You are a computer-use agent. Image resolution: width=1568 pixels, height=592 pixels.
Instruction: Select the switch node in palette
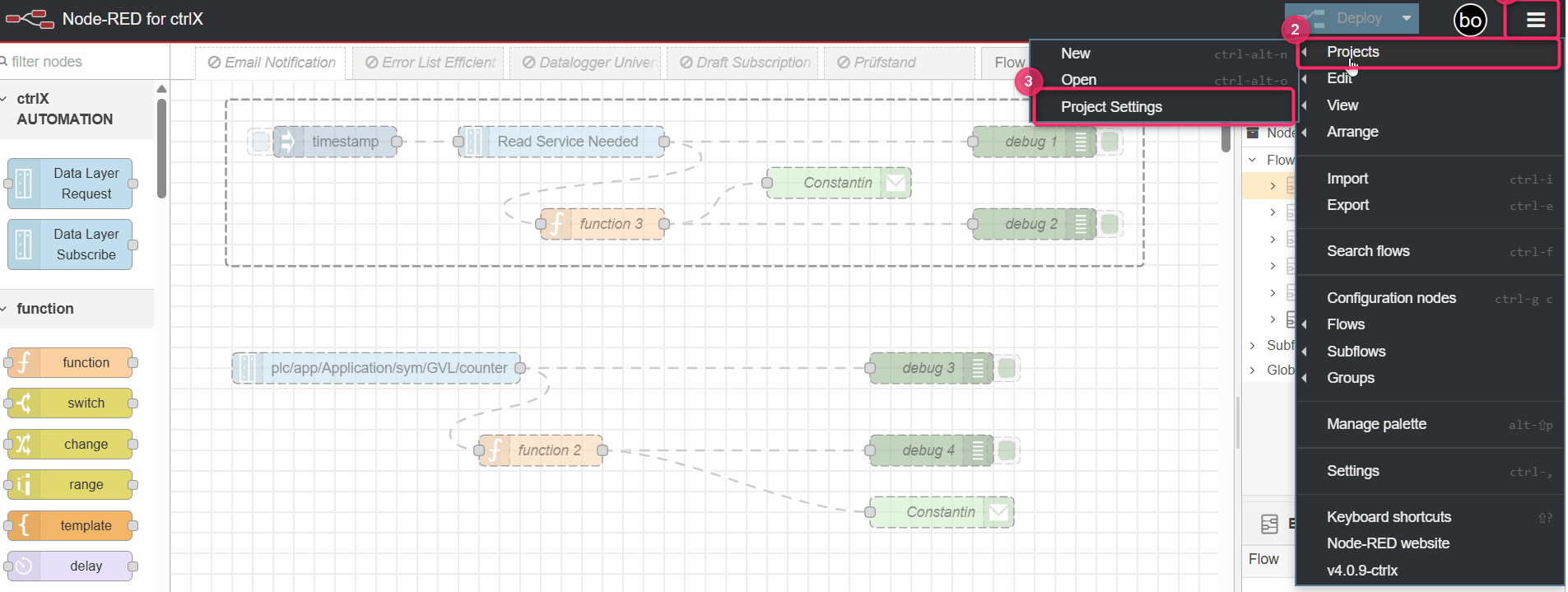70,403
